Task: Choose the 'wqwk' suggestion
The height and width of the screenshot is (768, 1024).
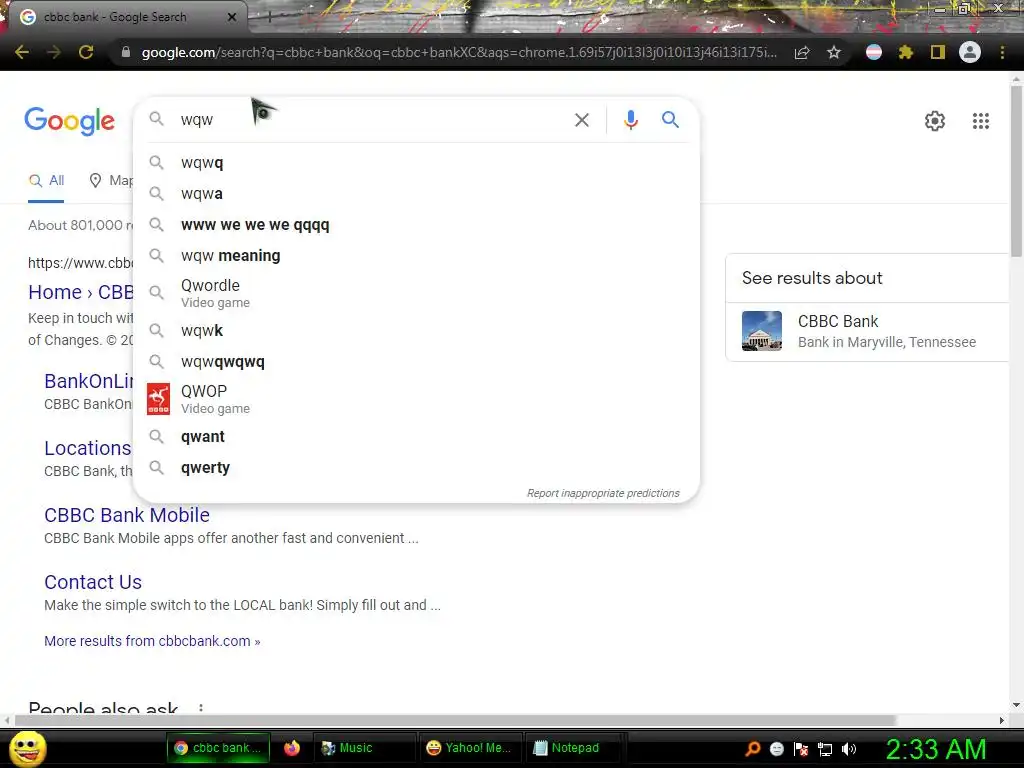Action: (x=416, y=330)
